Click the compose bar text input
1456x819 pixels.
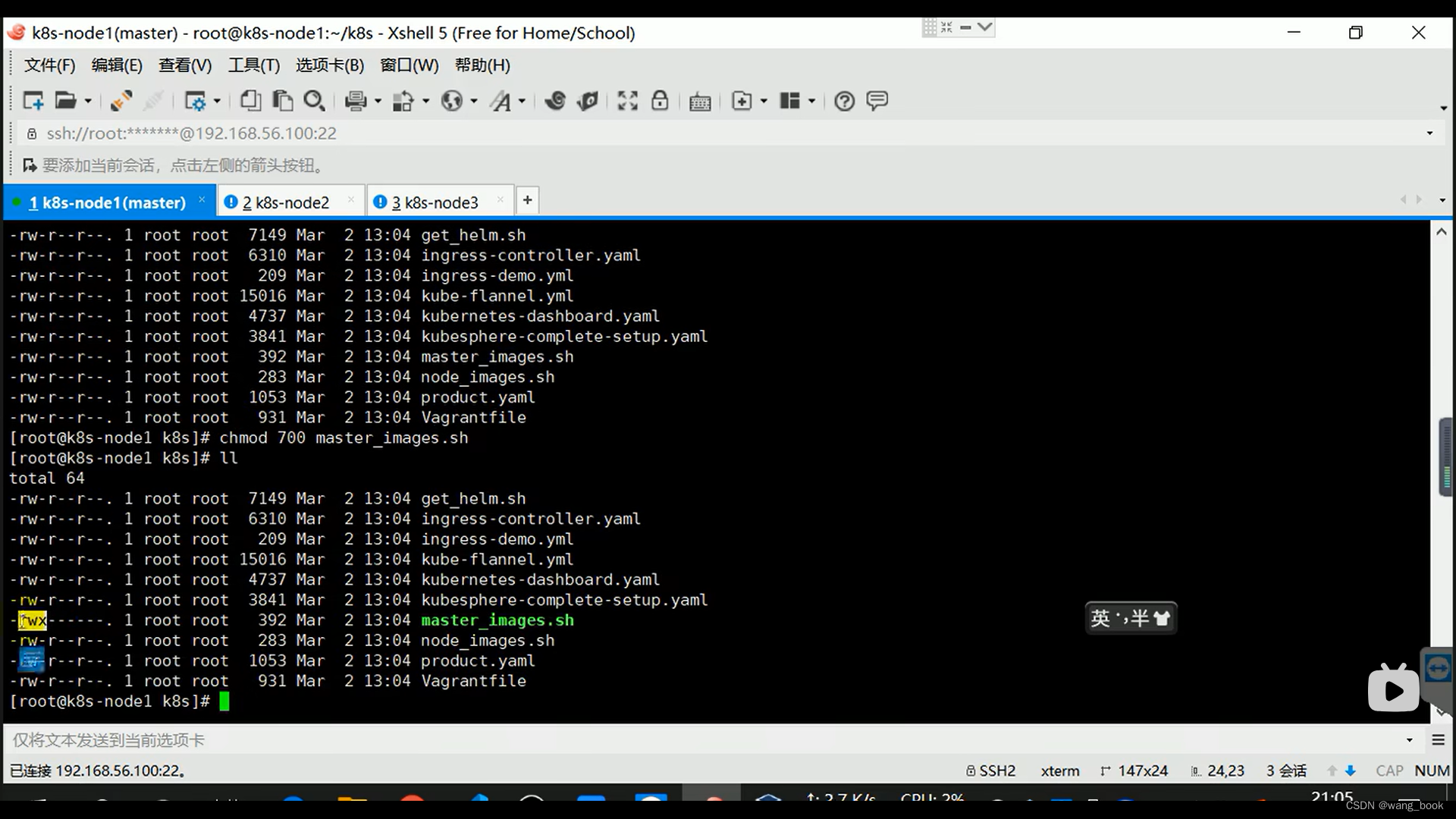click(x=705, y=740)
